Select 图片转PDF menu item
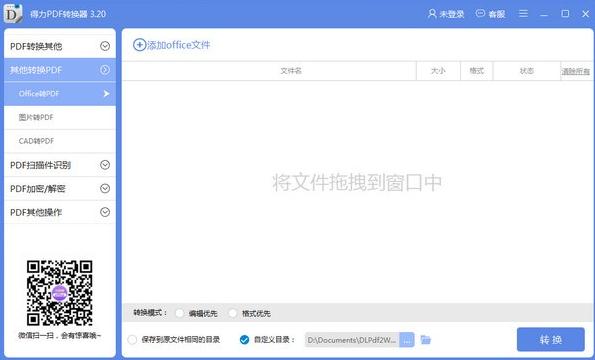 click(60, 117)
